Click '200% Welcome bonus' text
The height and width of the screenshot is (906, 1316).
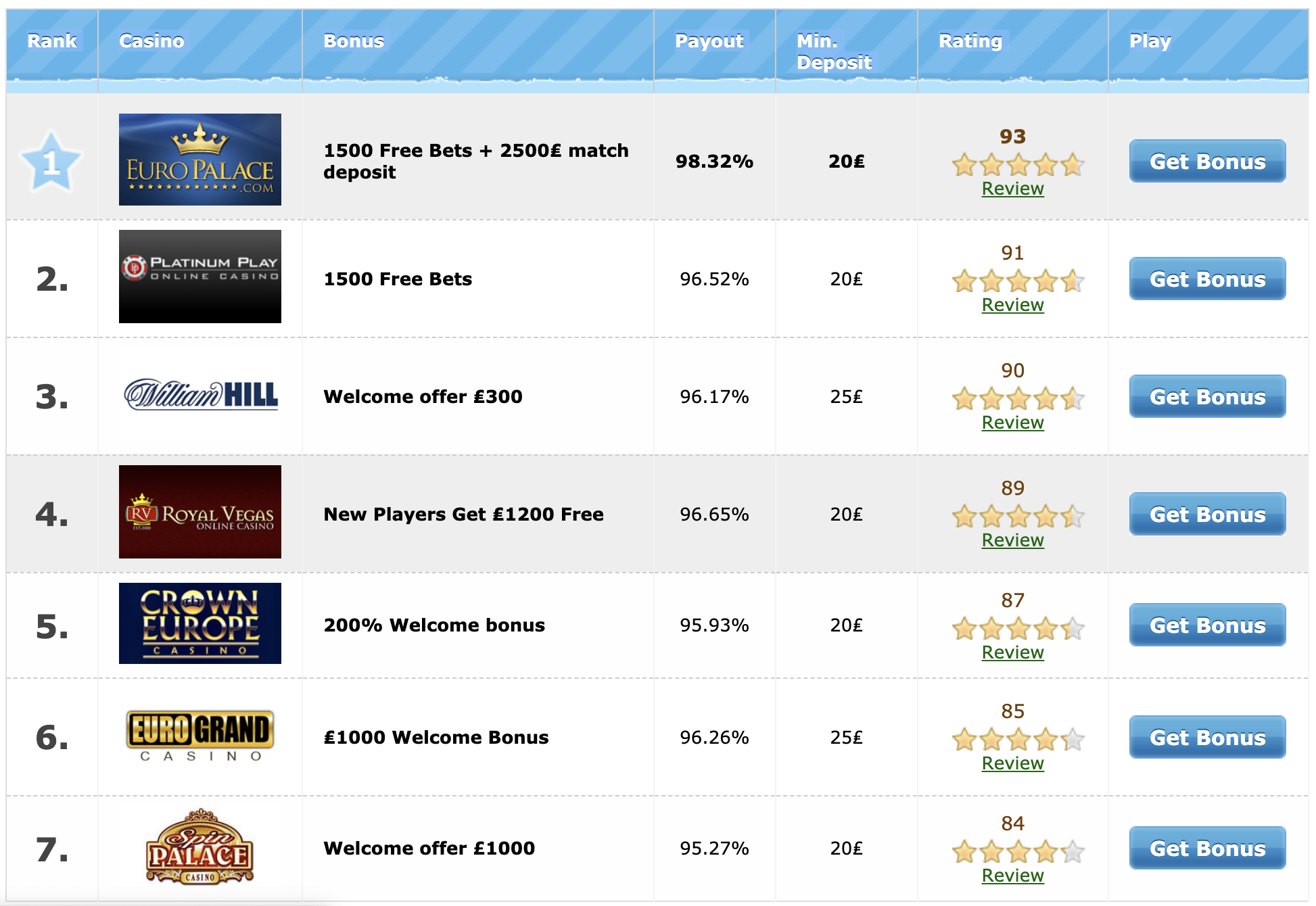[434, 625]
